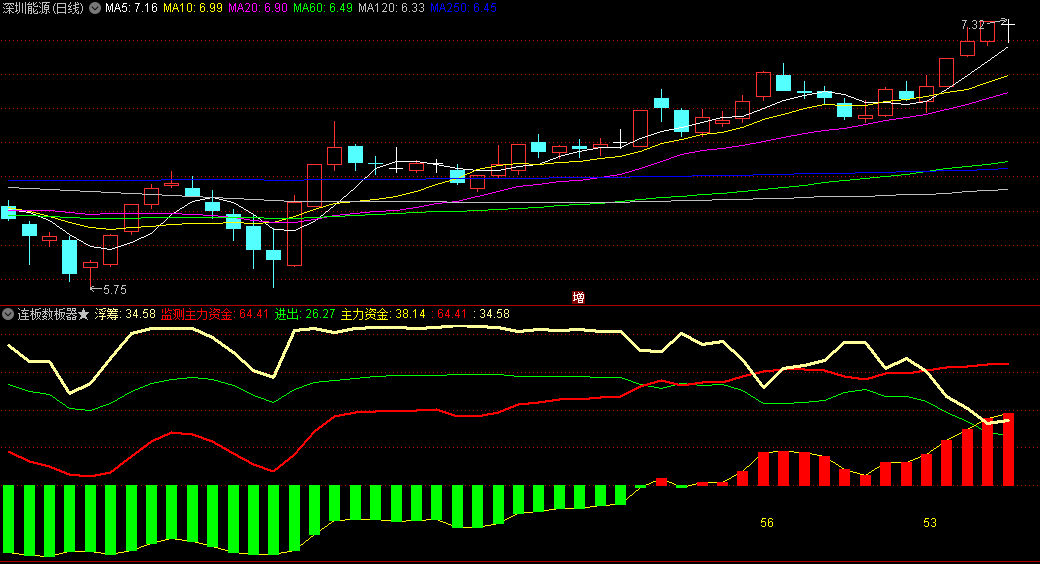Click the MA120: 6.33 label

[x=391, y=8]
